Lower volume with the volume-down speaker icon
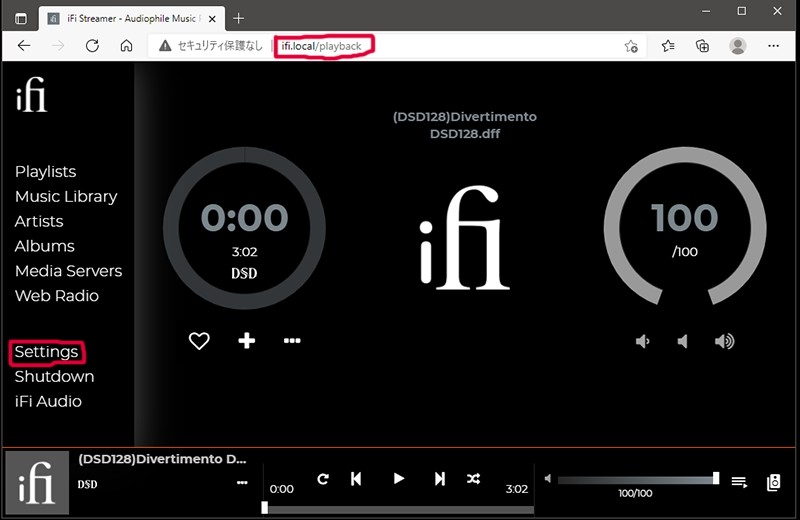 642,341
